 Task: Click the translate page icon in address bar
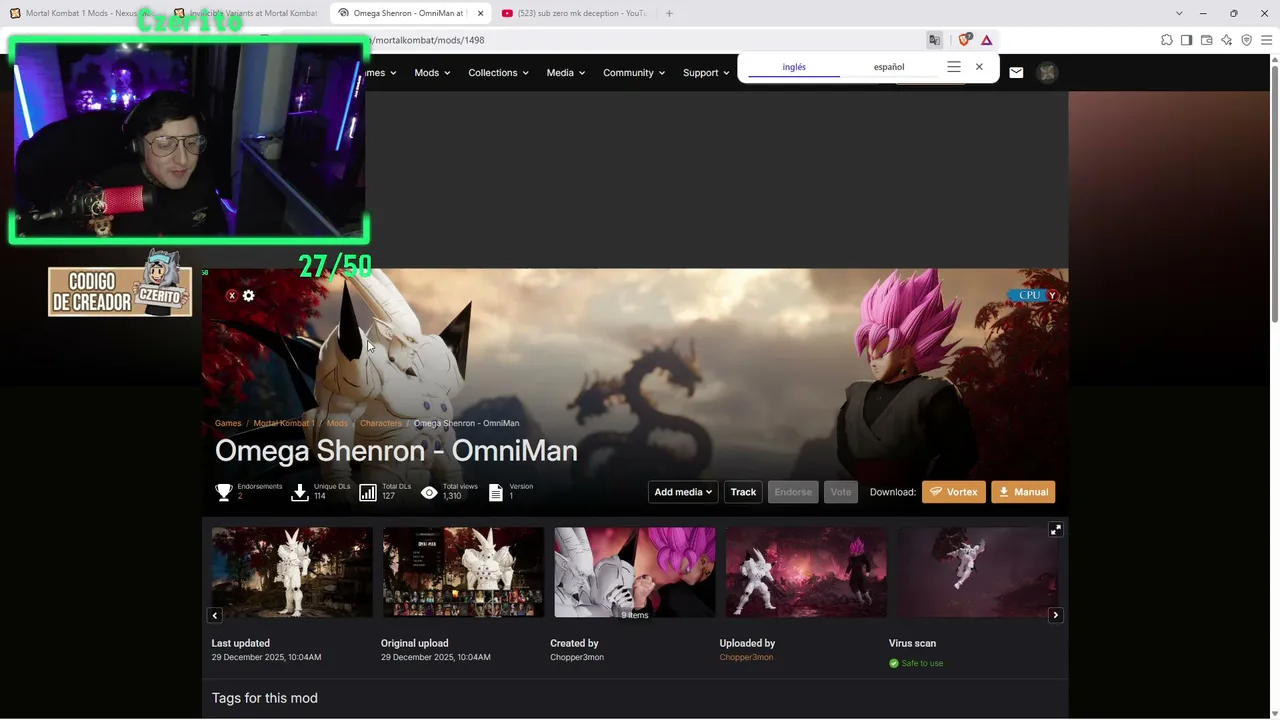click(x=935, y=40)
